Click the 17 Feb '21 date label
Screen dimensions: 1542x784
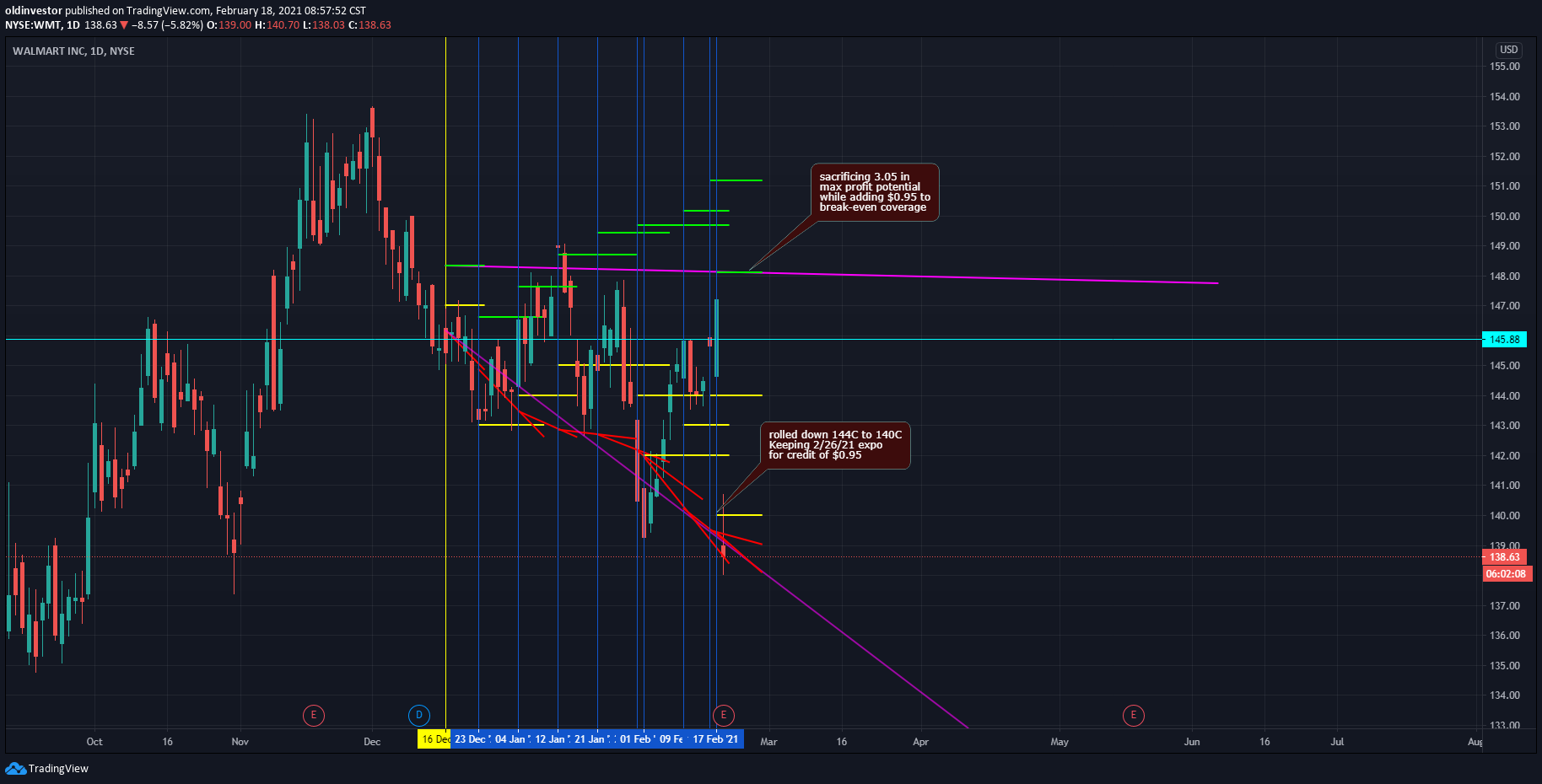715,739
